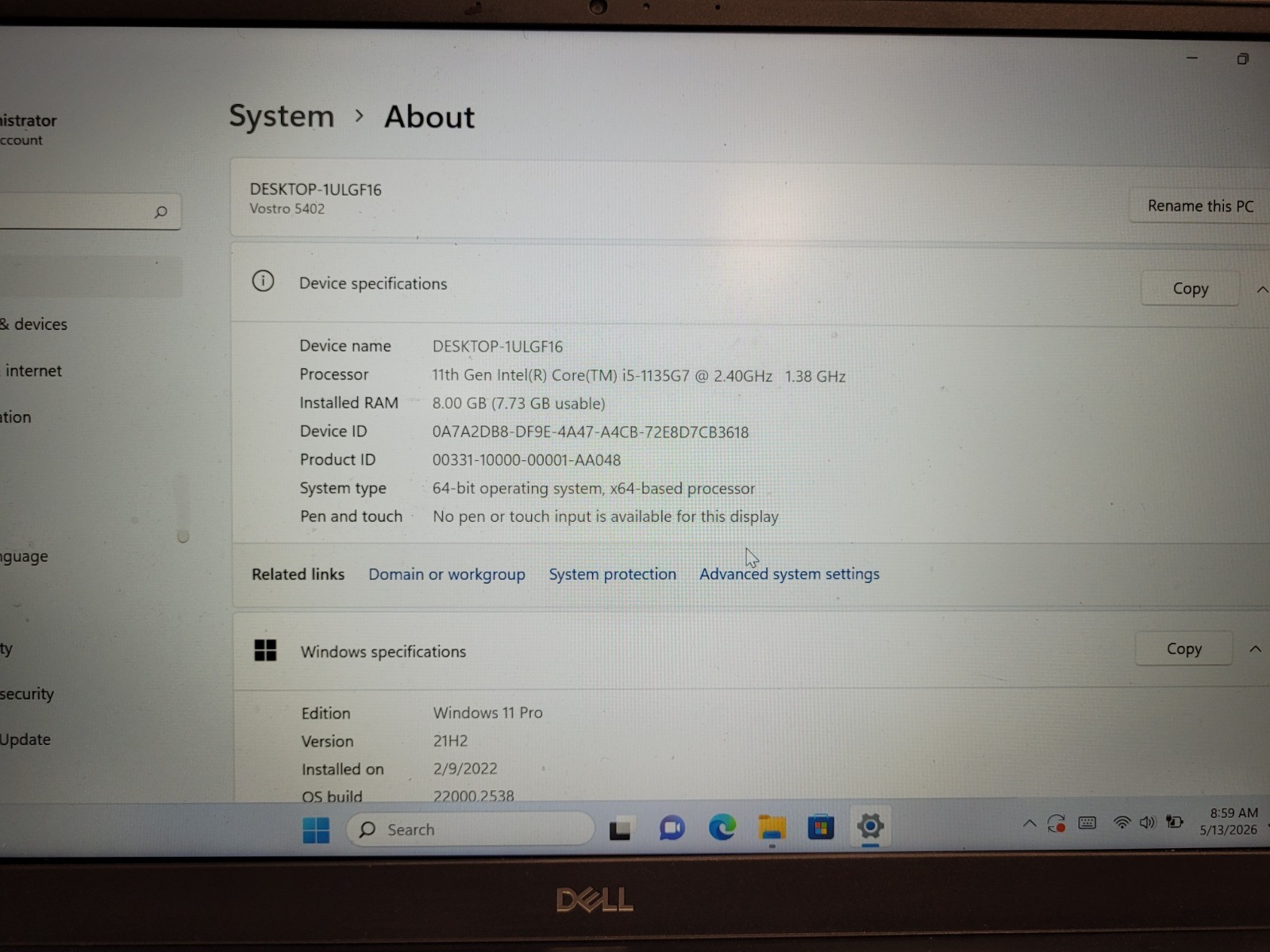Open Wi-Fi network tray icon

[1122, 823]
